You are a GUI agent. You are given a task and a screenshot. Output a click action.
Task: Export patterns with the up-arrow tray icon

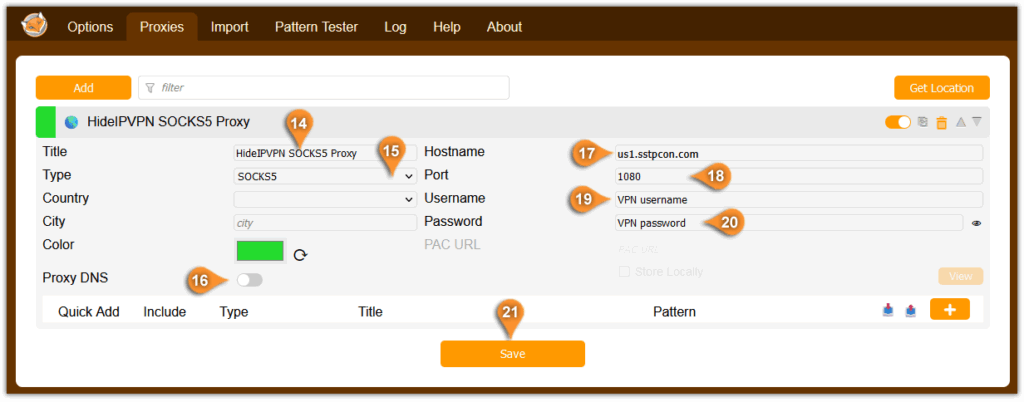tap(910, 311)
